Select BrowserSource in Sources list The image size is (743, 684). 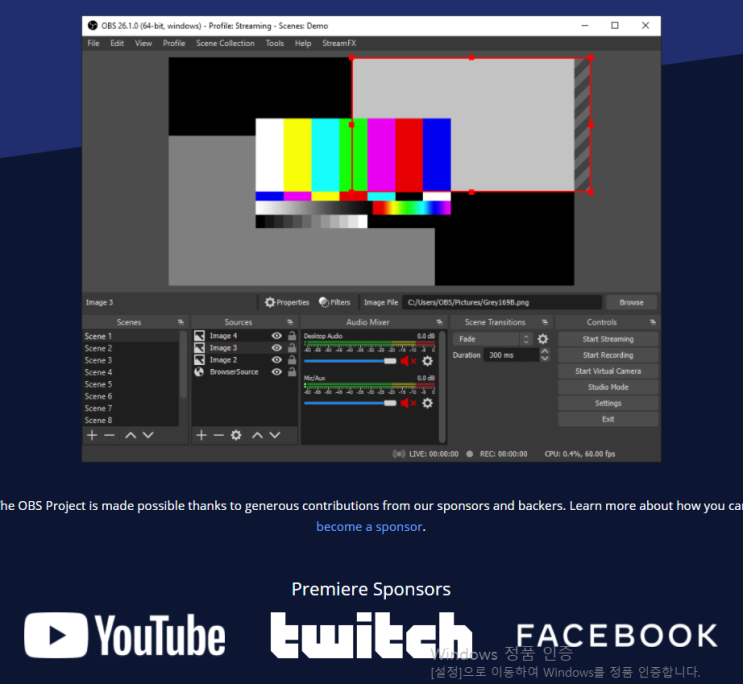245,372
